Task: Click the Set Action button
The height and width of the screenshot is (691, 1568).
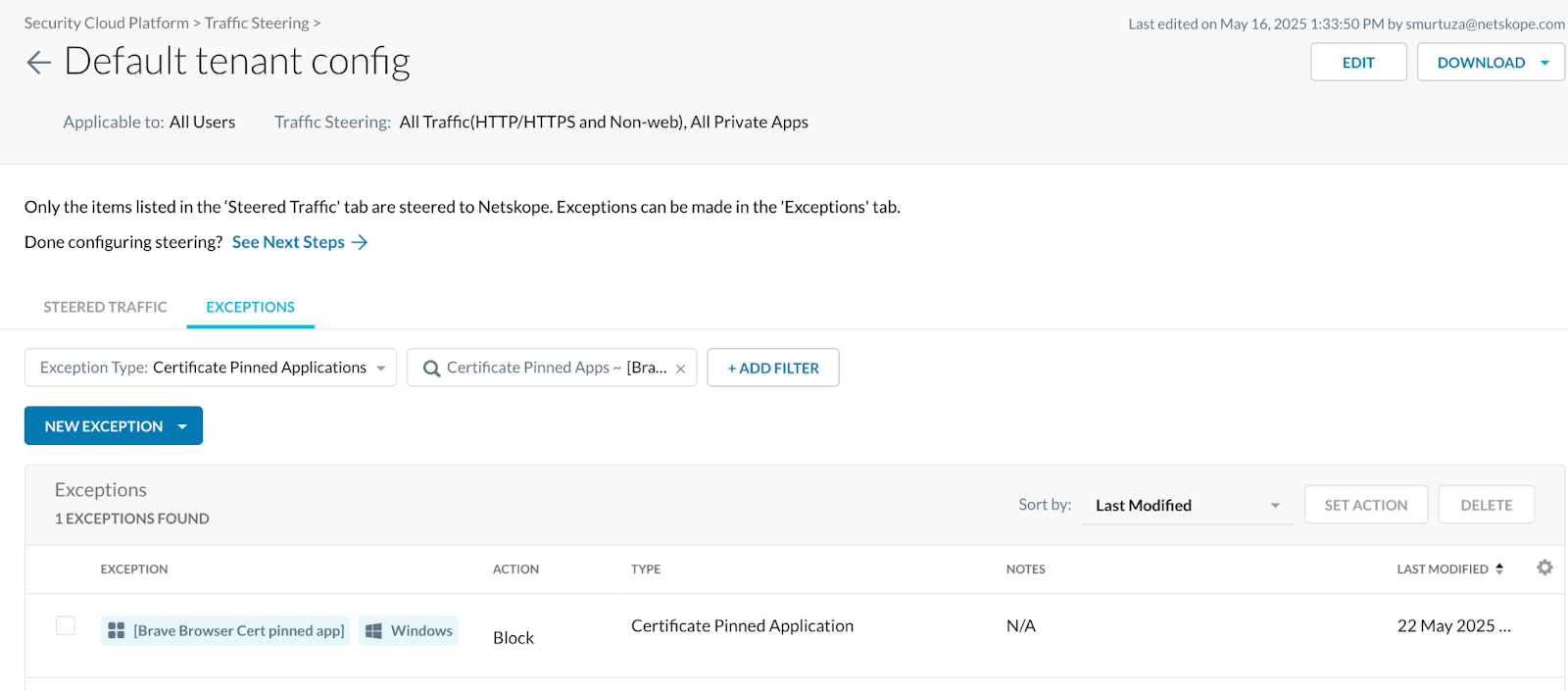Action: click(x=1366, y=505)
